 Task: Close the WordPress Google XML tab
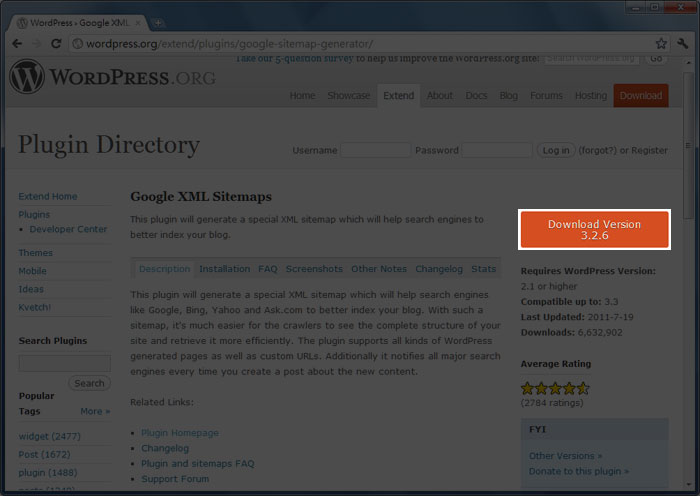tap(138, 23)
